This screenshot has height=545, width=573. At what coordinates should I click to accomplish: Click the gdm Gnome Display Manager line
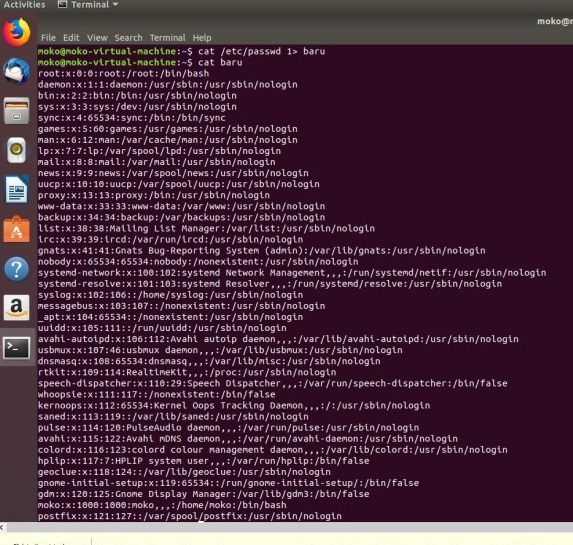point(204,494)
